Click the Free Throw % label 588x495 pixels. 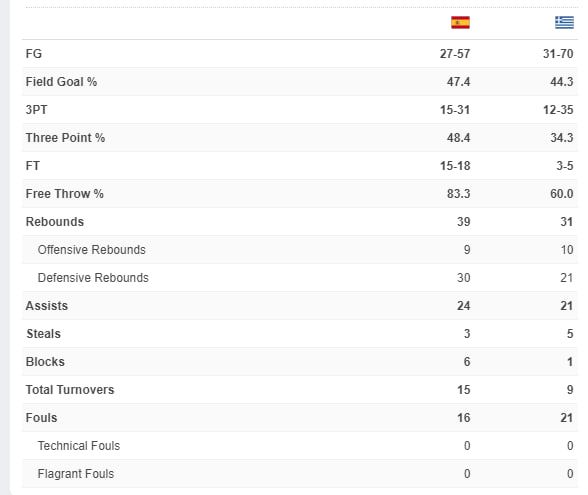[64, 194]
